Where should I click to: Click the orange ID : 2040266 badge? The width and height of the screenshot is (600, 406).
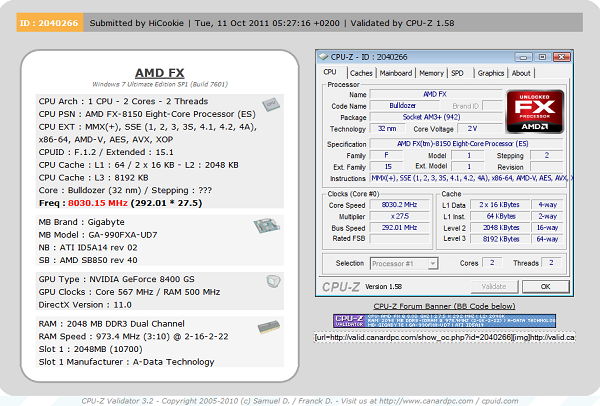(x=50, y=23)
